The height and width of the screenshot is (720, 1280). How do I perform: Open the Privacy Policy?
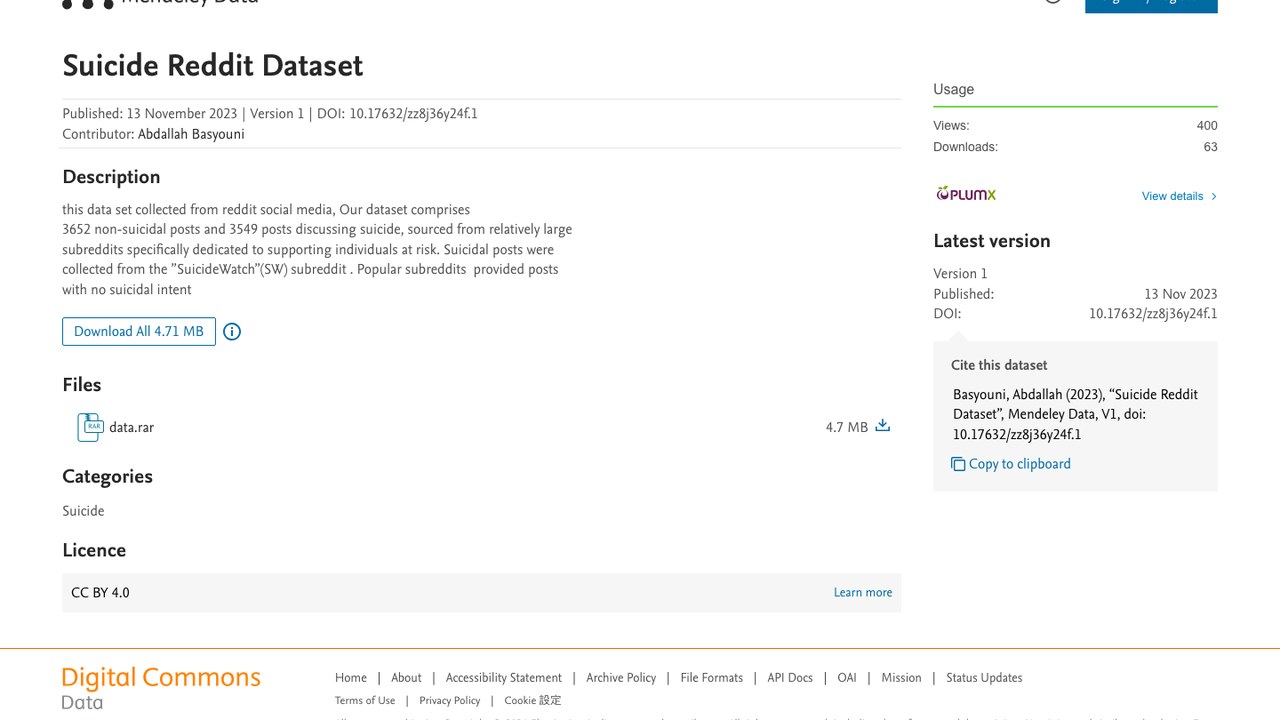[450, 701]
